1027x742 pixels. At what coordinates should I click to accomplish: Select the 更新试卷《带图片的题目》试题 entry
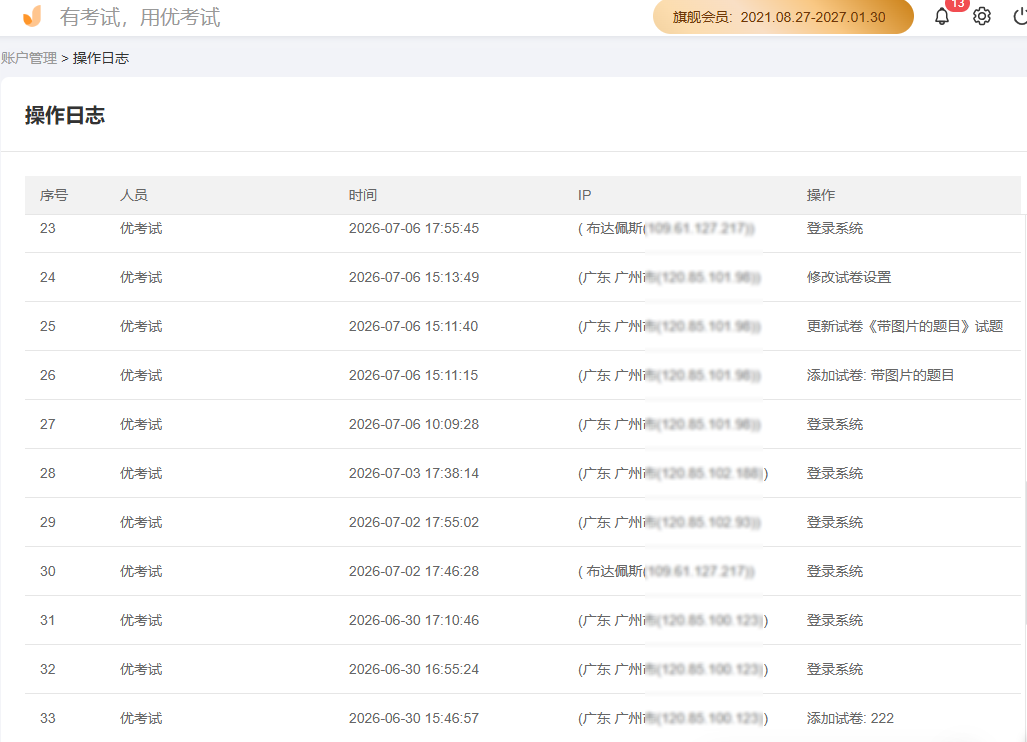(905, 326)
